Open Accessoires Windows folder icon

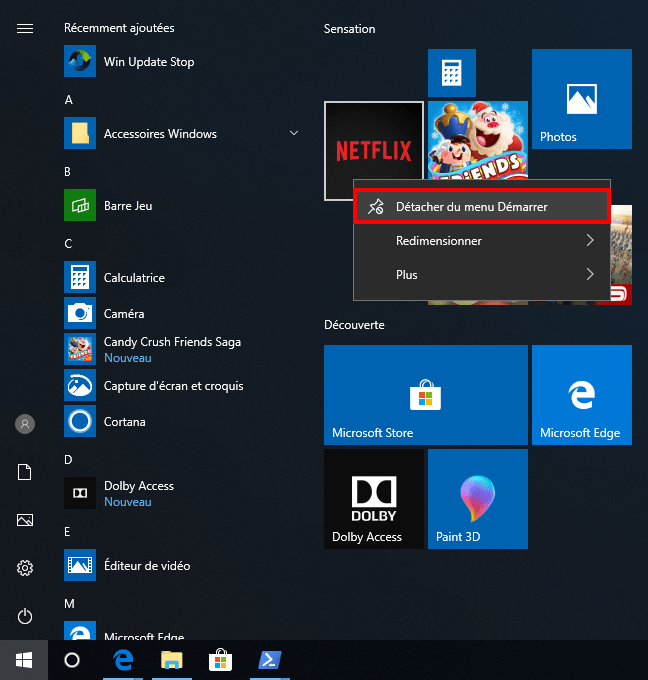click(80, 133)
